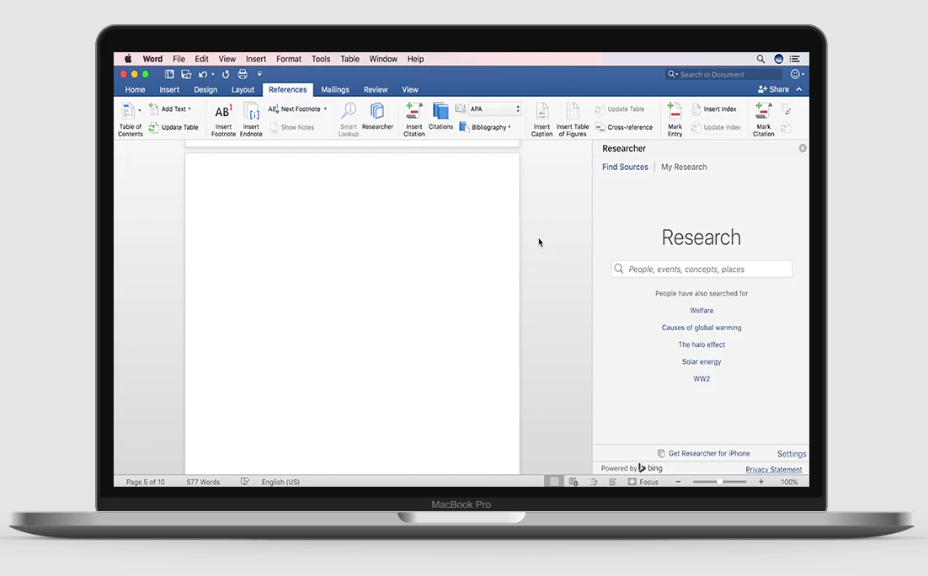Open the Review ribbon tab
Screen dimensions: 928x576
(376, 89)
